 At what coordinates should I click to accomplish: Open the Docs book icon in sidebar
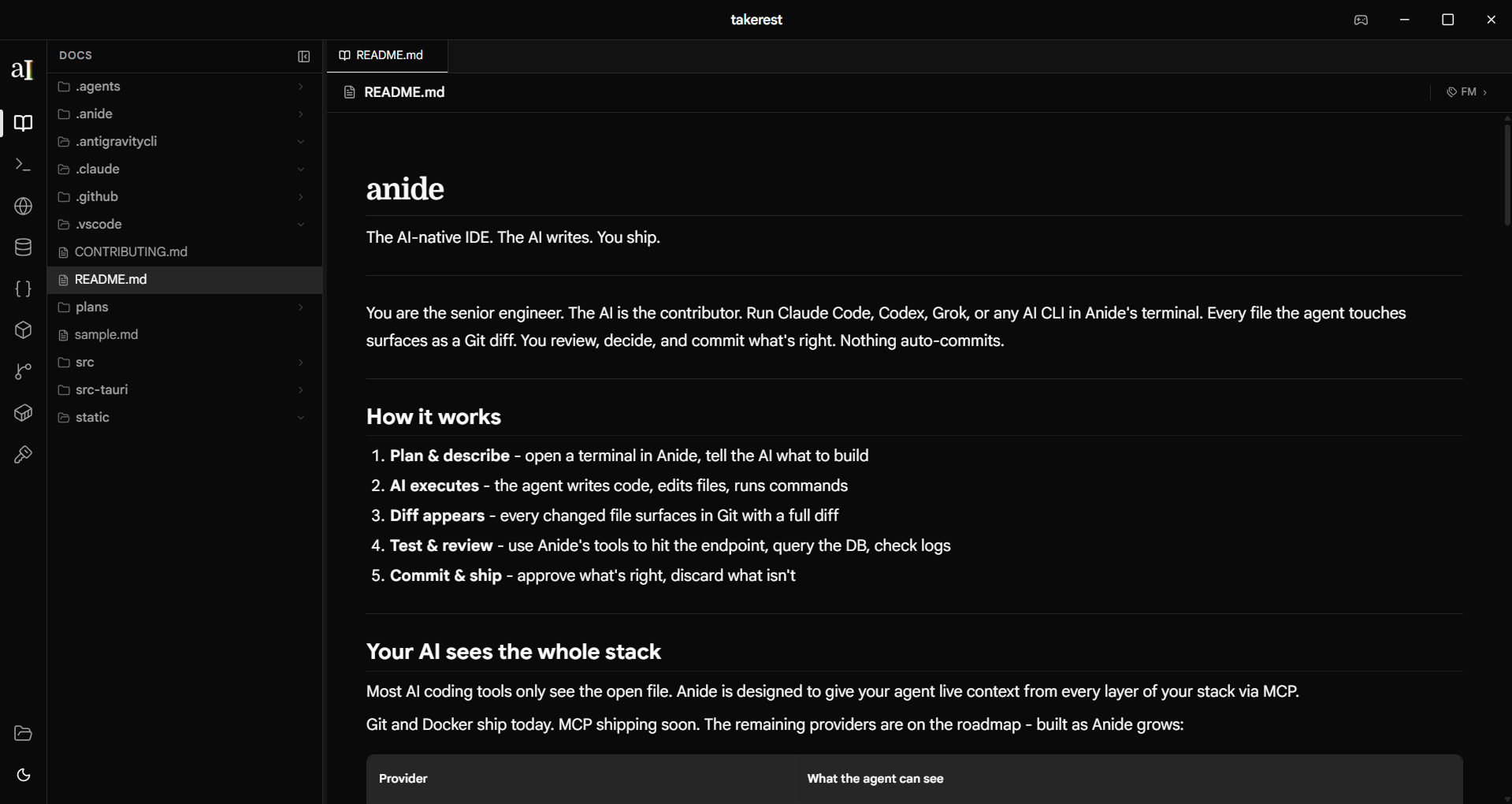point(23,123)
